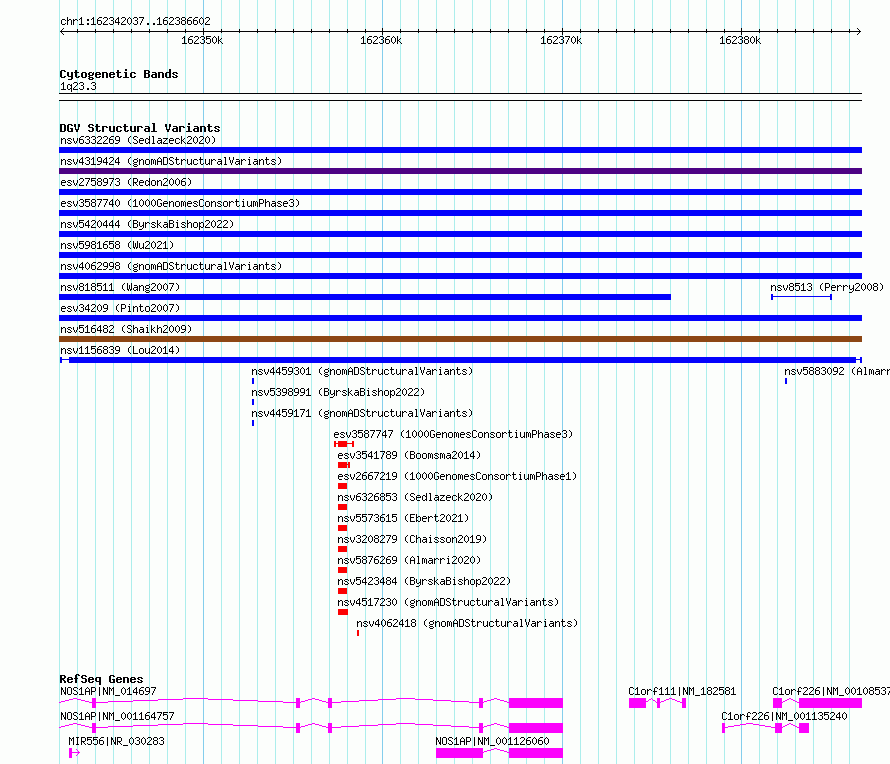Viewport: 890px width, 764px height.
Task: Open the esv2758973 (Redon2006) variant label
Action: (126, 182)
